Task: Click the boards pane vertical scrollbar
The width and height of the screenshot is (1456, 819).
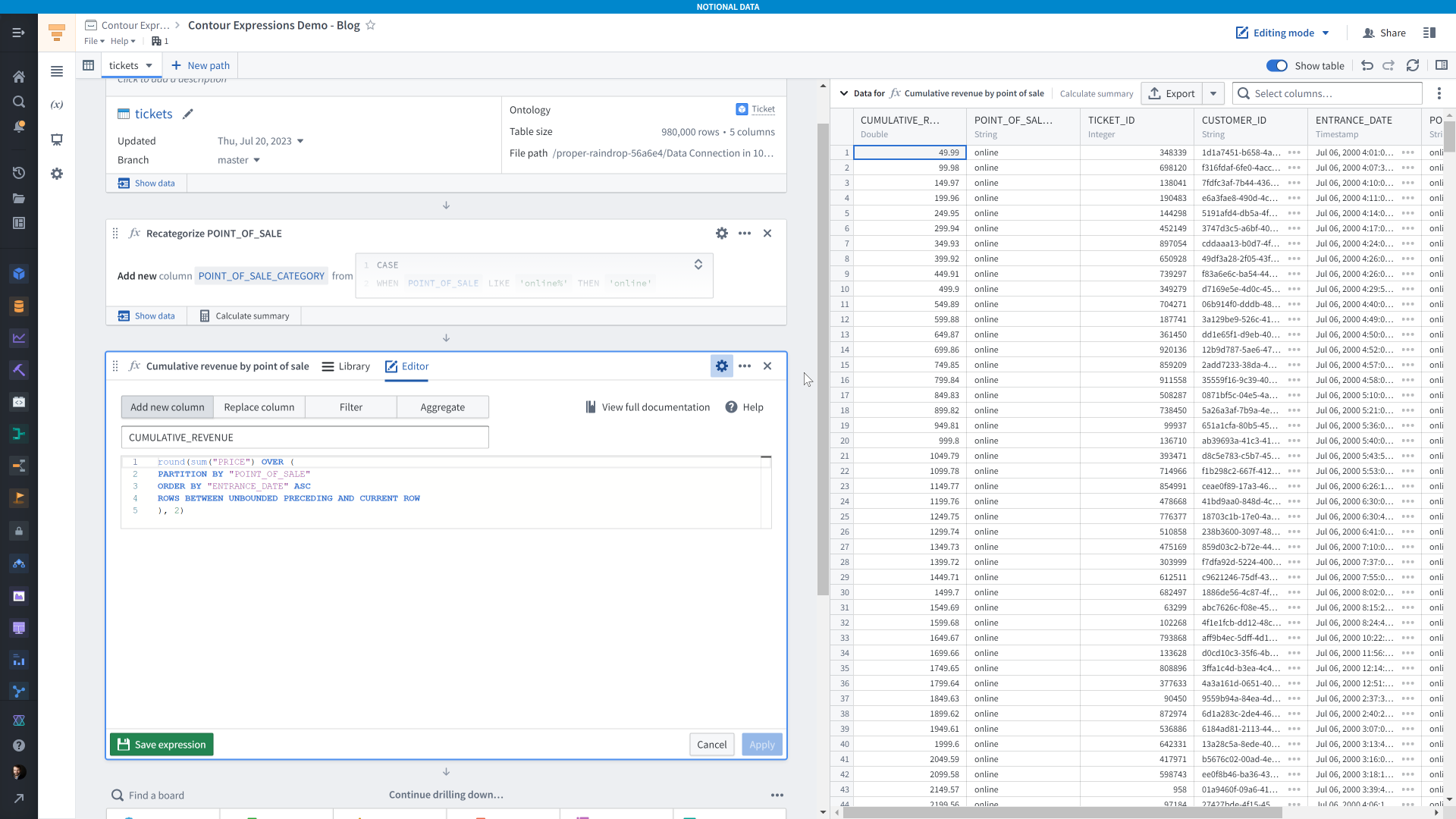Action: 823,360
